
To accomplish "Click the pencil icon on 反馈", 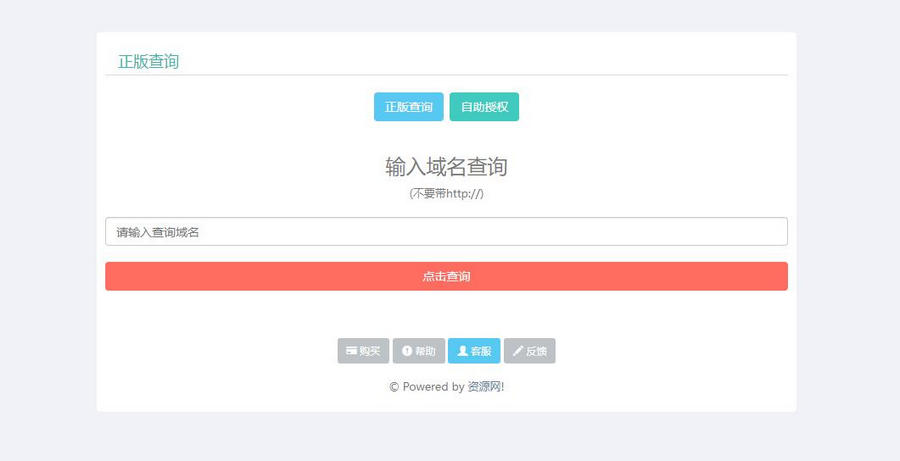I will [518, 351].
